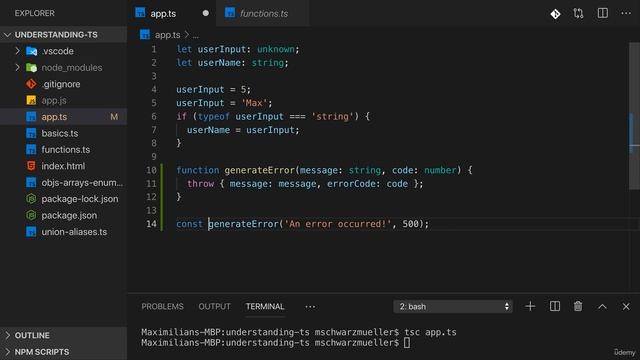Kill terminal with trash icon
The width and height of the screenshot is (640, 360).
[578, 307]
